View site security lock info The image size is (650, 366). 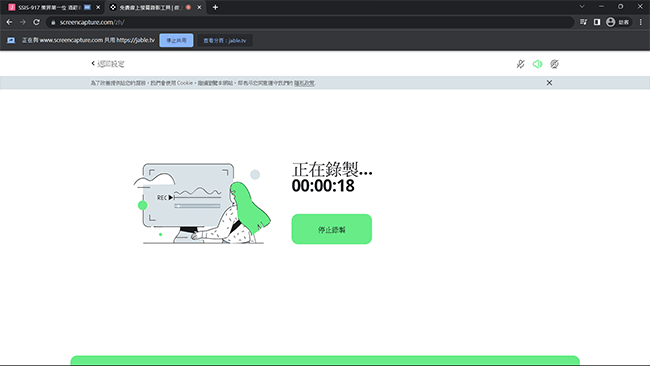[x=53, y=22]
